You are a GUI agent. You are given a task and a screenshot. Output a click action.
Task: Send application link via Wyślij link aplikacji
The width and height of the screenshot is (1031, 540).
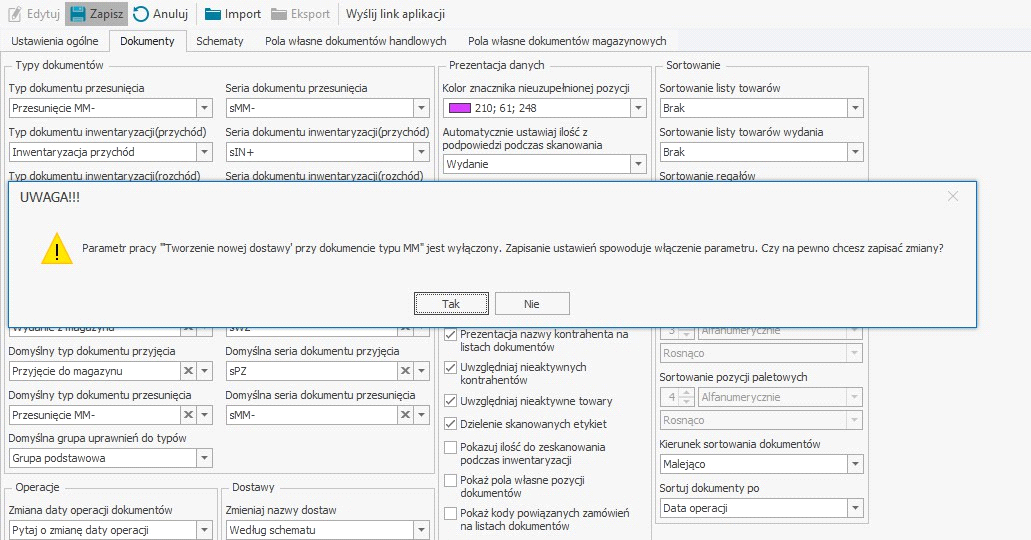pos(395,14)
